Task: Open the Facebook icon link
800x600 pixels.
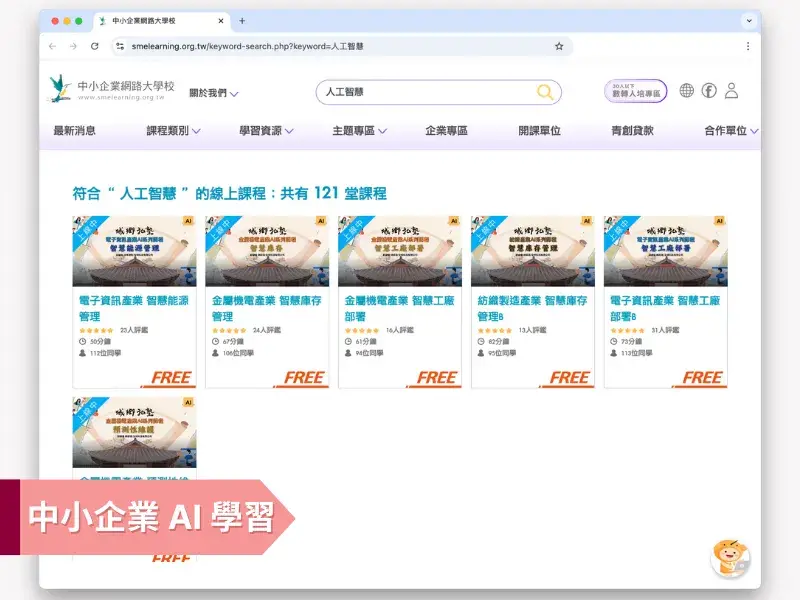Action: coord(709,91)
